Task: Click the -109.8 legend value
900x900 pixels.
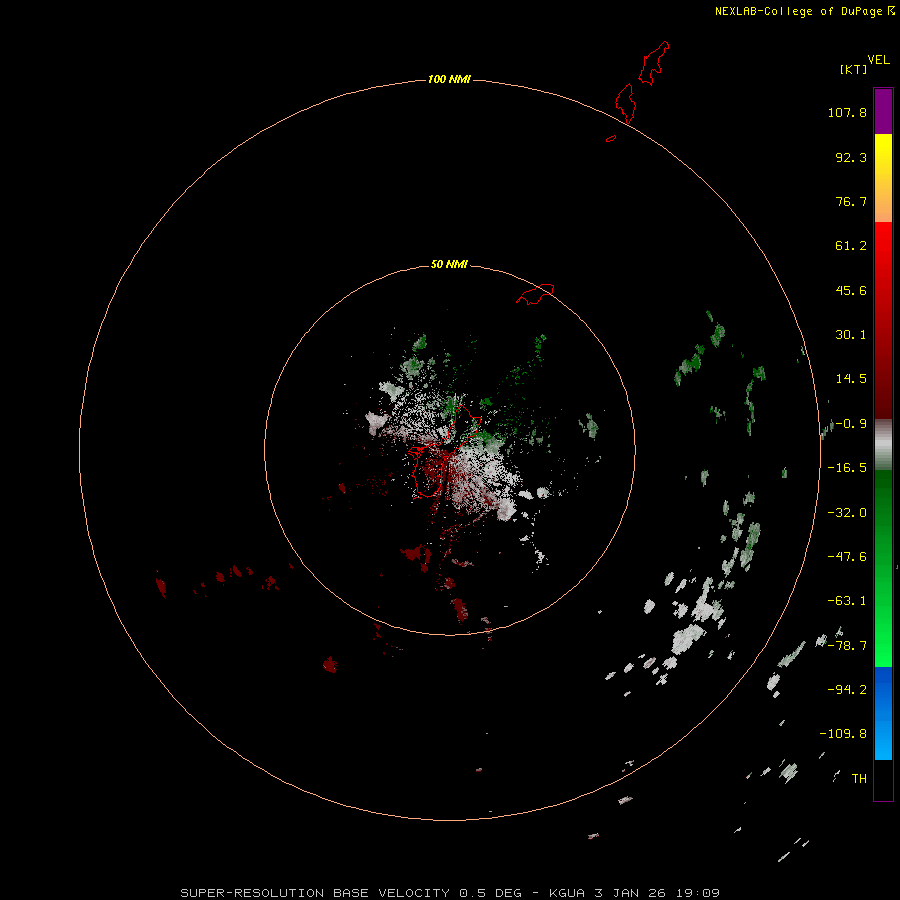Action: tap(843, 734)
